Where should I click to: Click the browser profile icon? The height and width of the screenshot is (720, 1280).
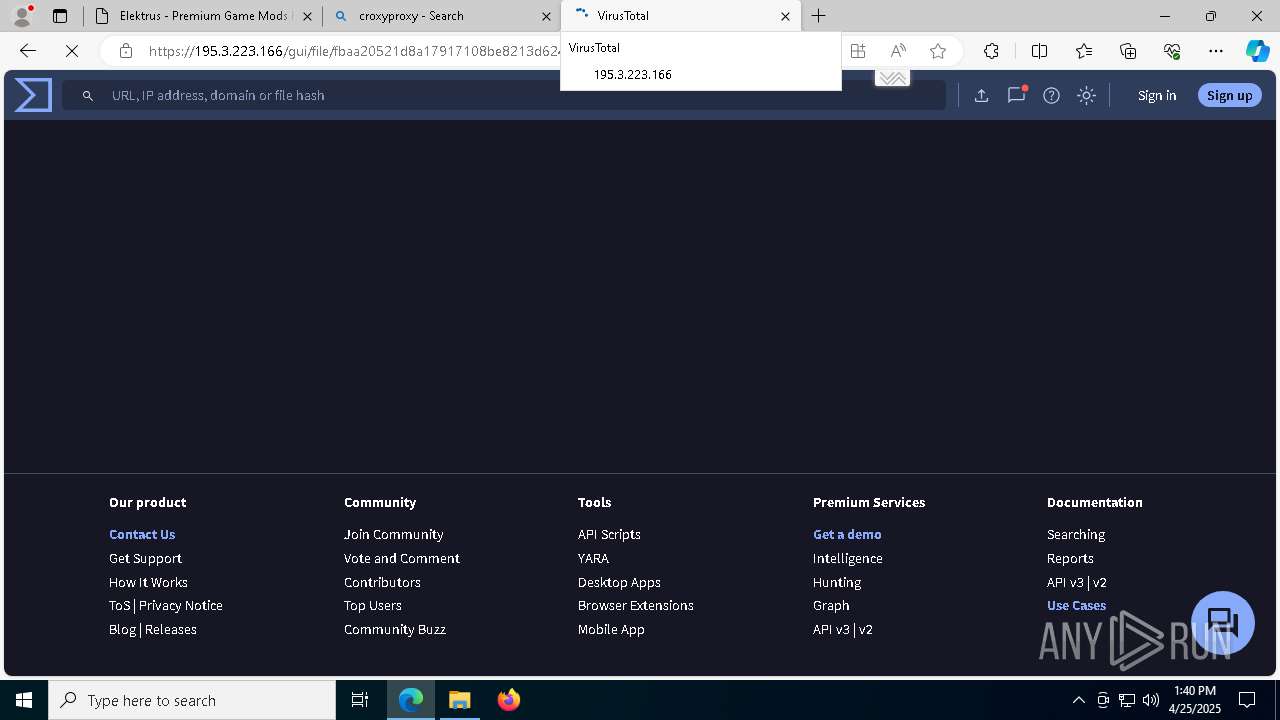[x=22, y=15]
